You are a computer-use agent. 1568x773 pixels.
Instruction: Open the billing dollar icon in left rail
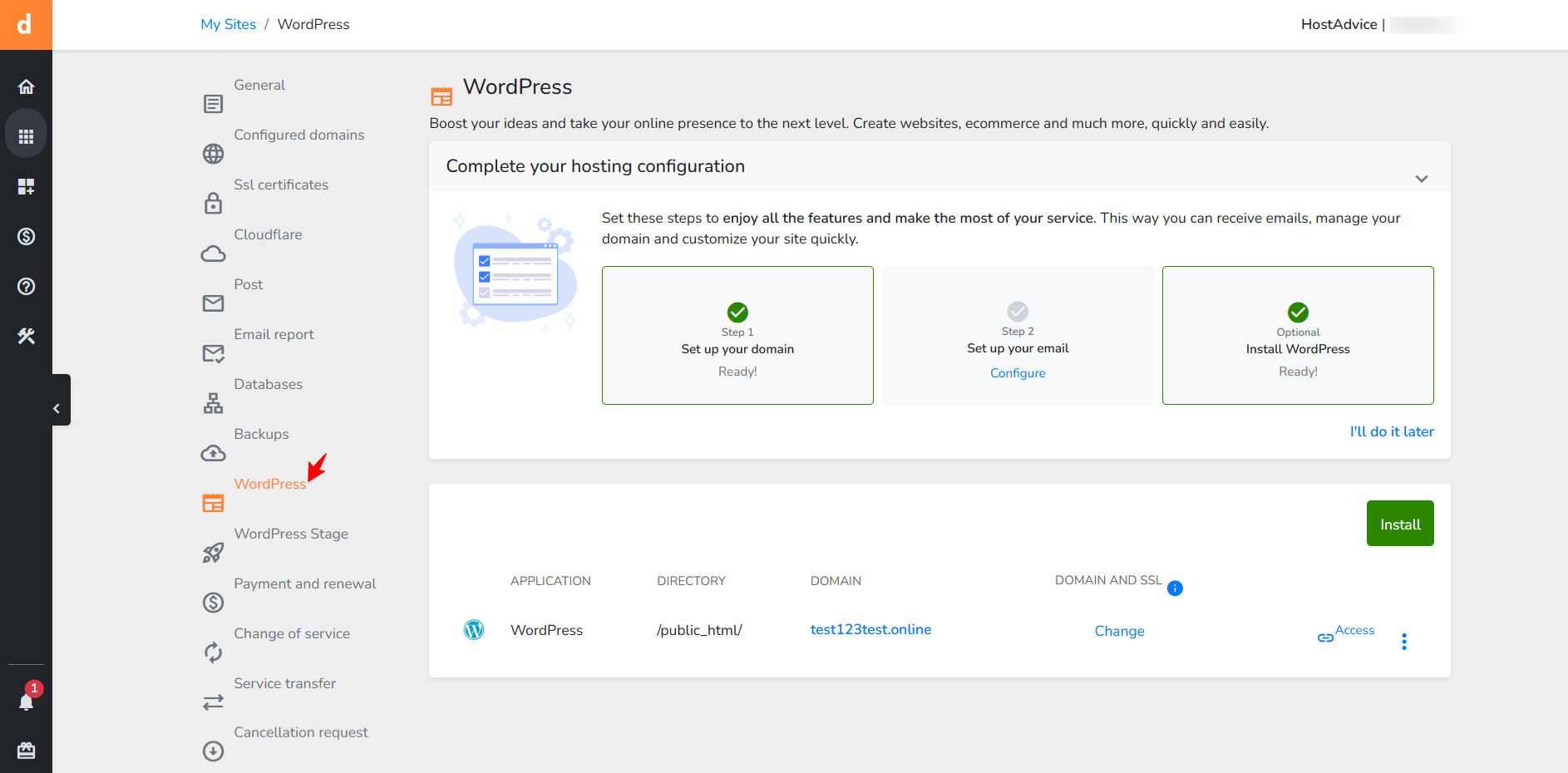26,236
